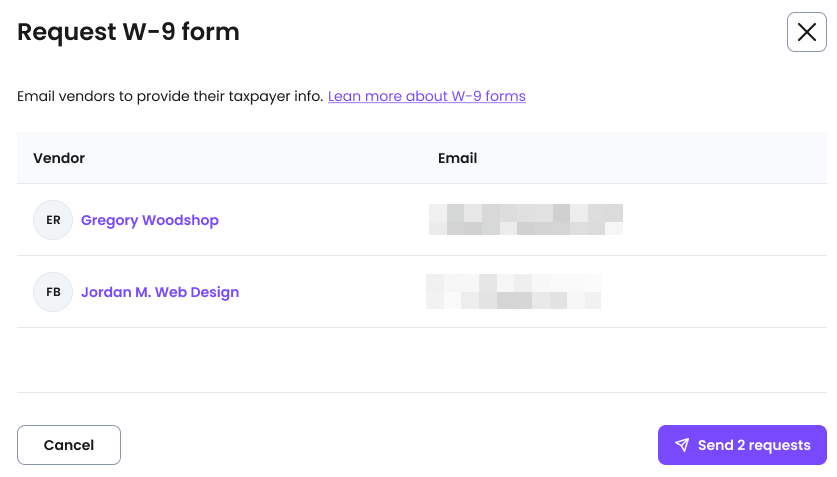
Task: Click the 'Email vendors to provide' description text
Action: click(170, 97)
